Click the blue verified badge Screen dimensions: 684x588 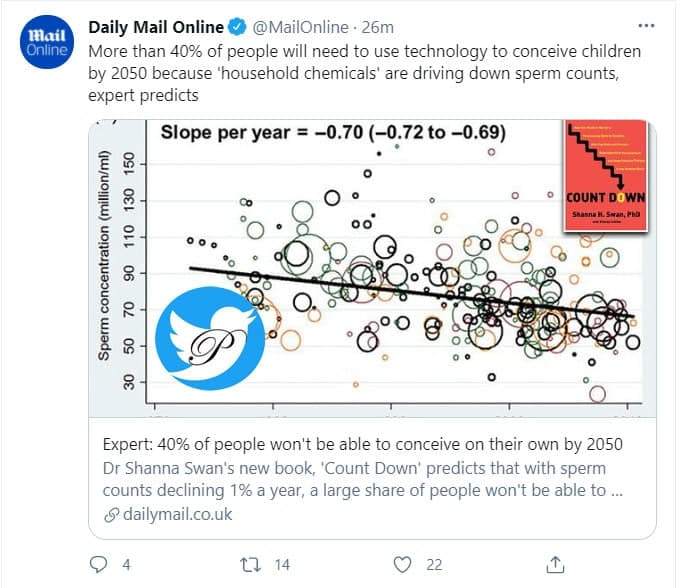coord(238,27)
